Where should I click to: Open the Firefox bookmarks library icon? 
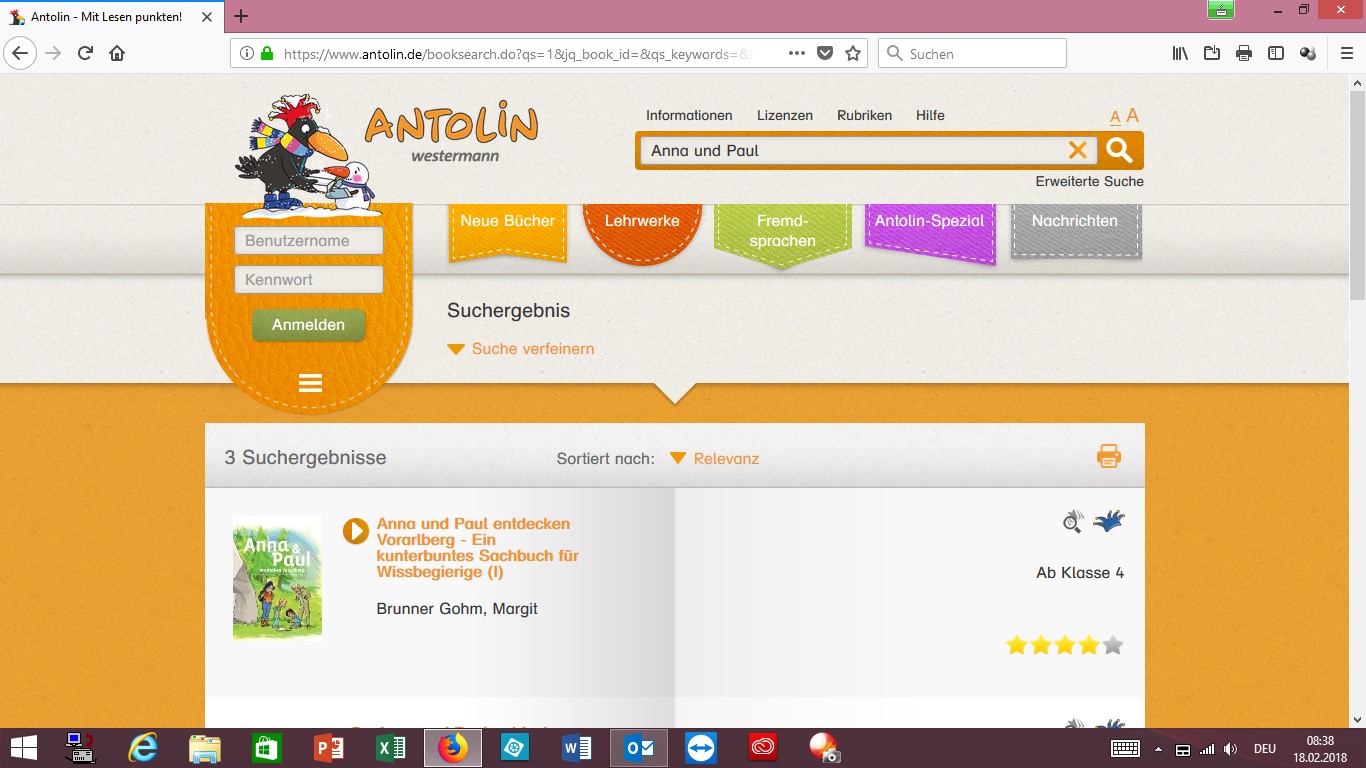click(1180, 53)
